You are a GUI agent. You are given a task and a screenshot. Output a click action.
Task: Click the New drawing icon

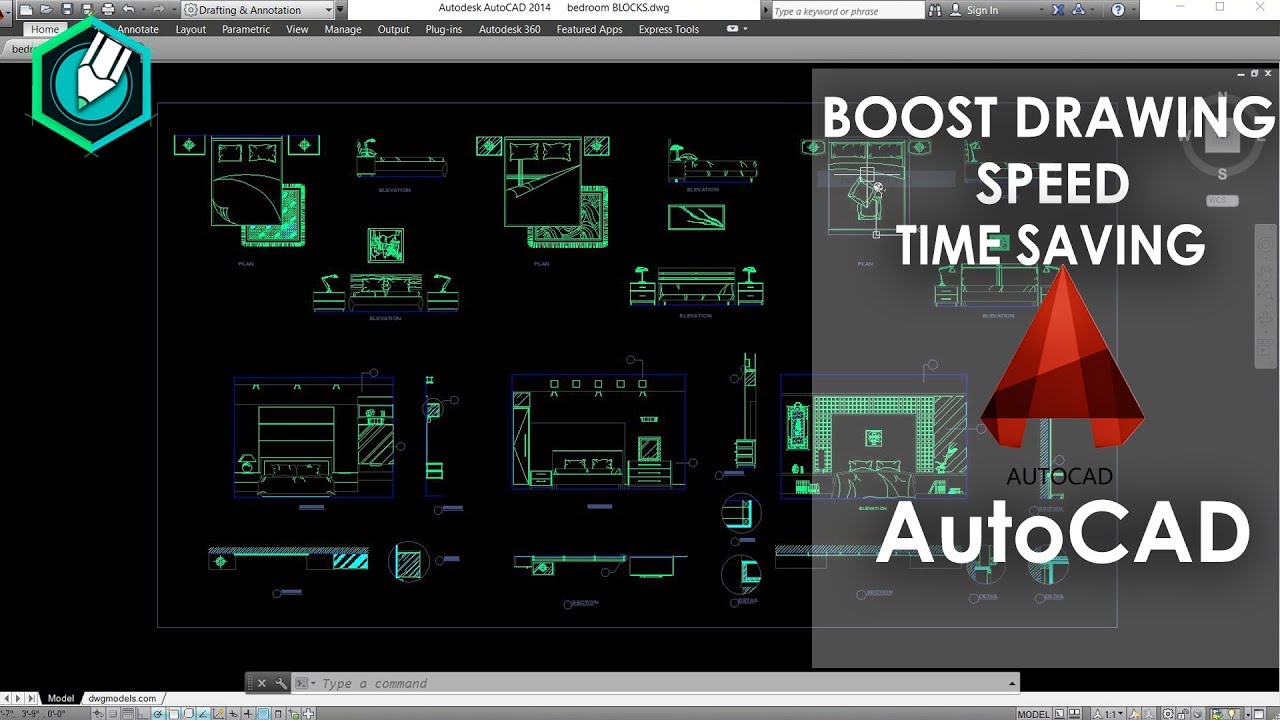(x=27, y=9)
